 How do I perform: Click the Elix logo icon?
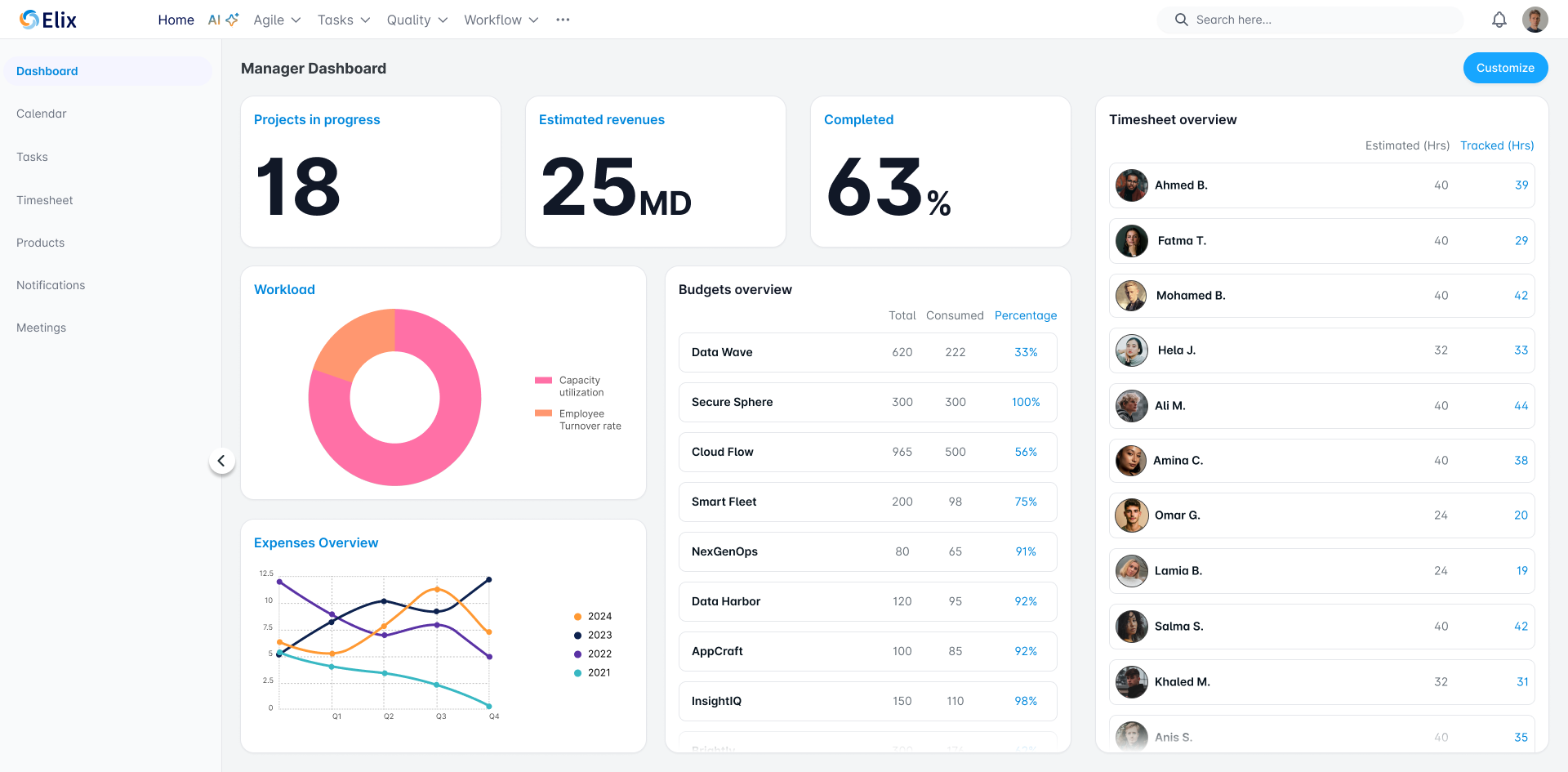coord(27,20)
